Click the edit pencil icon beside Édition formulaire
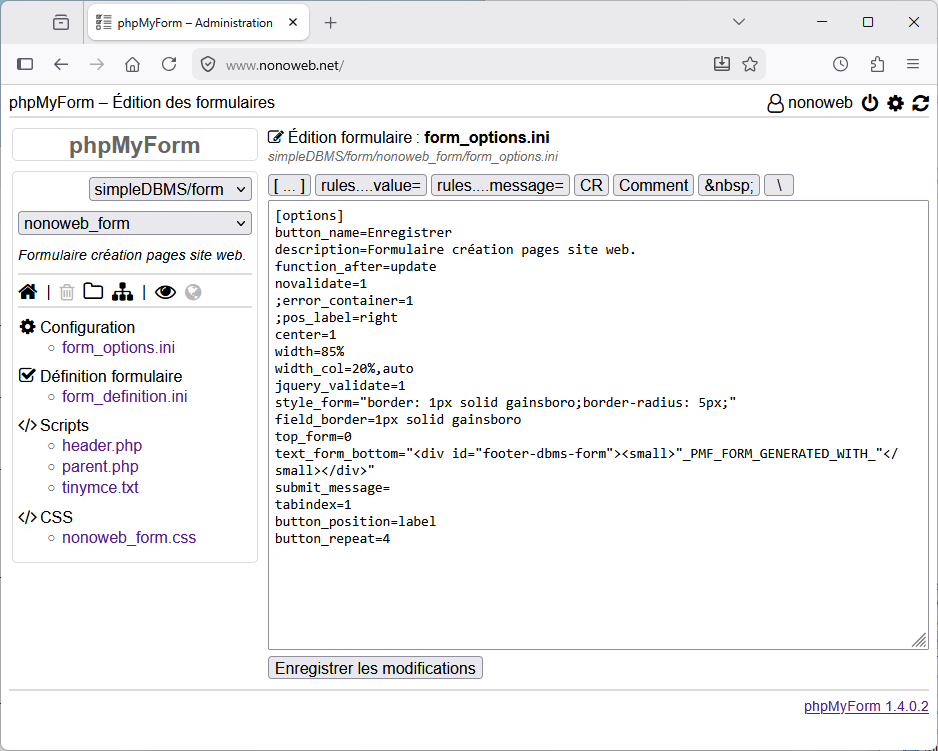Viewport: 938px width, 751px height. [275, 137]
